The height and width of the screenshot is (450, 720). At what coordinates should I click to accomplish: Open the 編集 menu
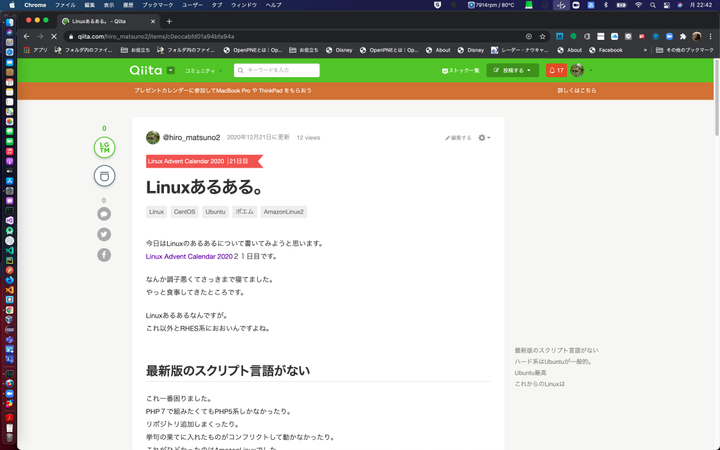click(90, 5)
